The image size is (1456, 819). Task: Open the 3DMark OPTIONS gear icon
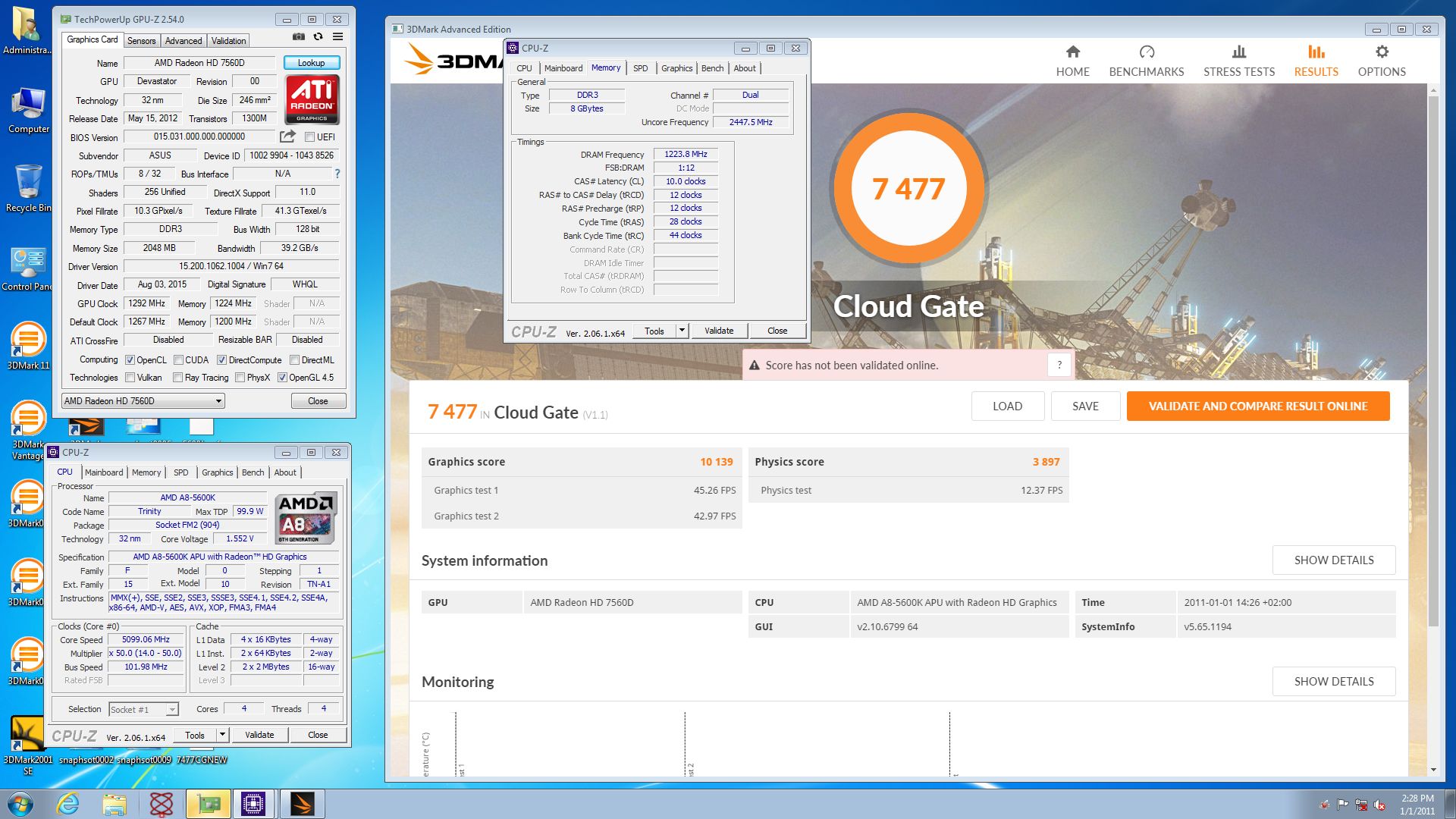pos(1382,52)
